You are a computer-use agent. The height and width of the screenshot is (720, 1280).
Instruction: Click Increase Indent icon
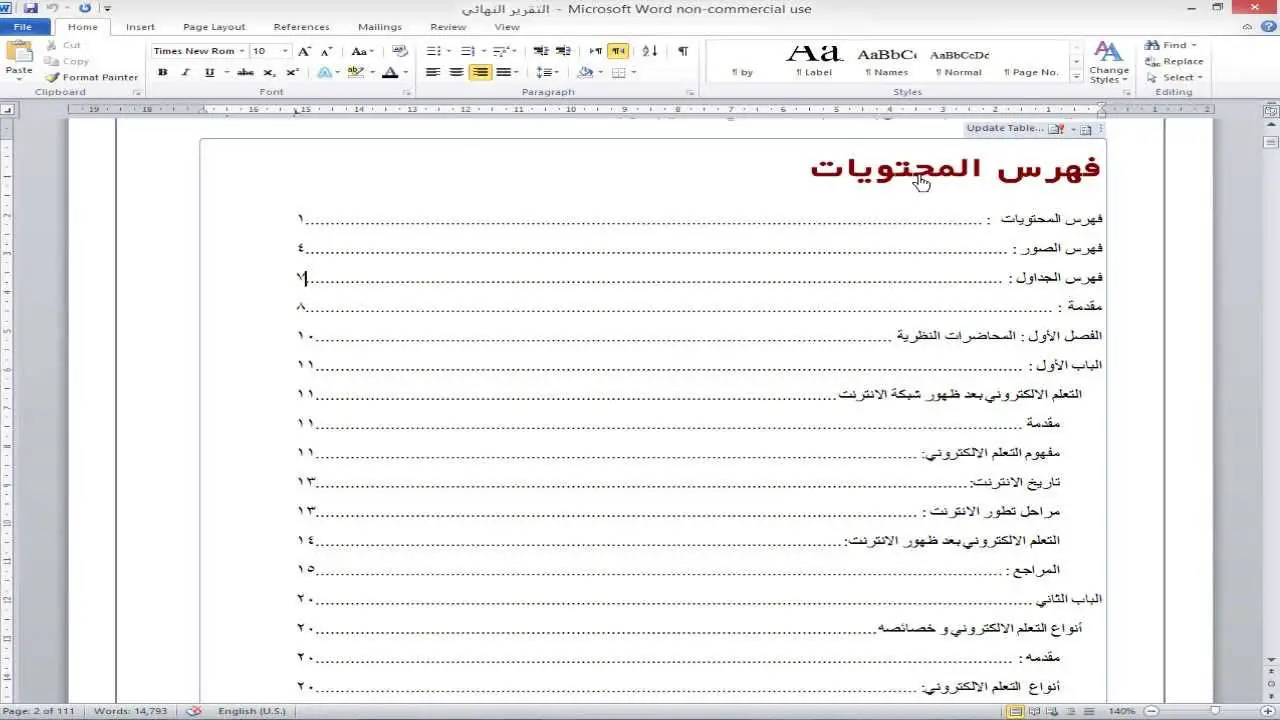click(563, 51)
